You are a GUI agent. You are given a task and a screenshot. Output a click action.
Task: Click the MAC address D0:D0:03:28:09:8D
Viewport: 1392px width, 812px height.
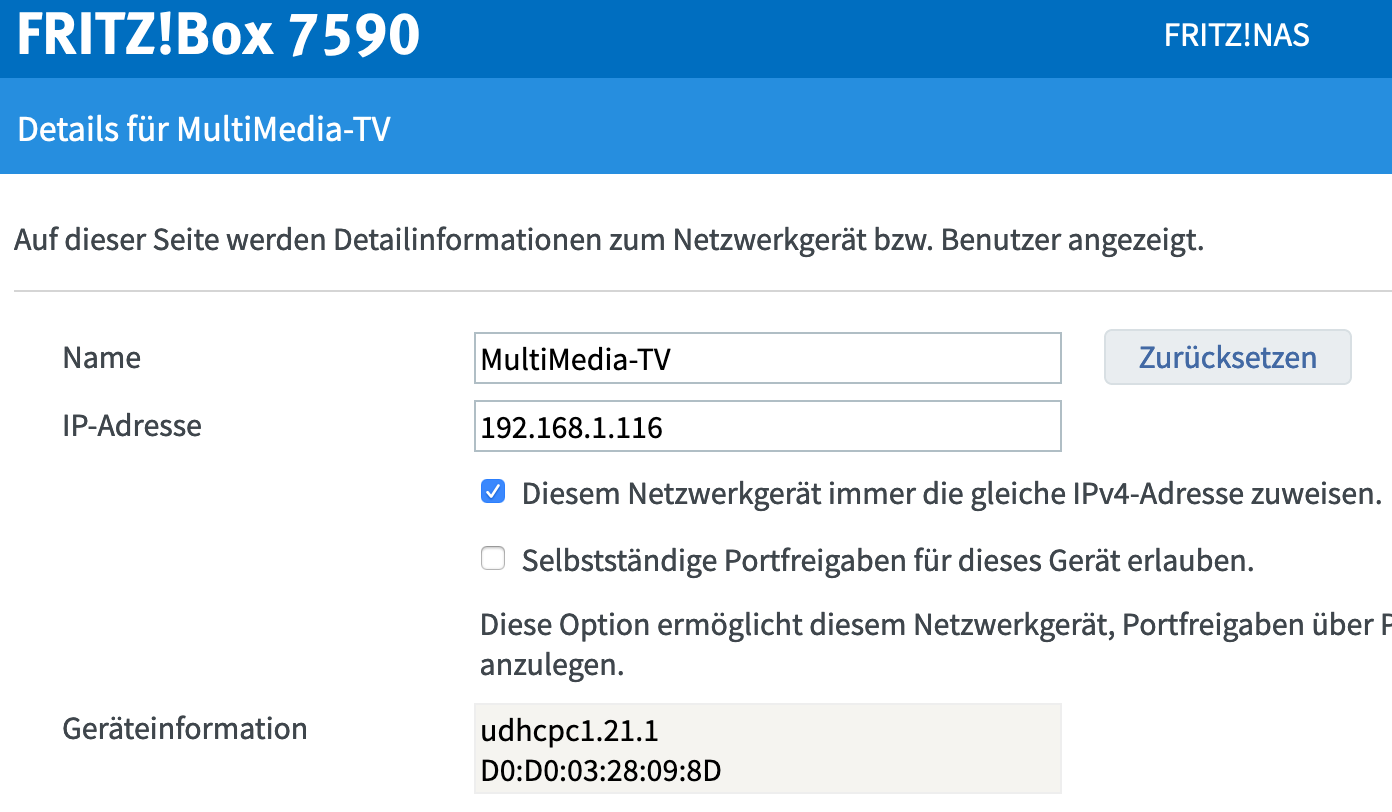(x=601, y=772)
